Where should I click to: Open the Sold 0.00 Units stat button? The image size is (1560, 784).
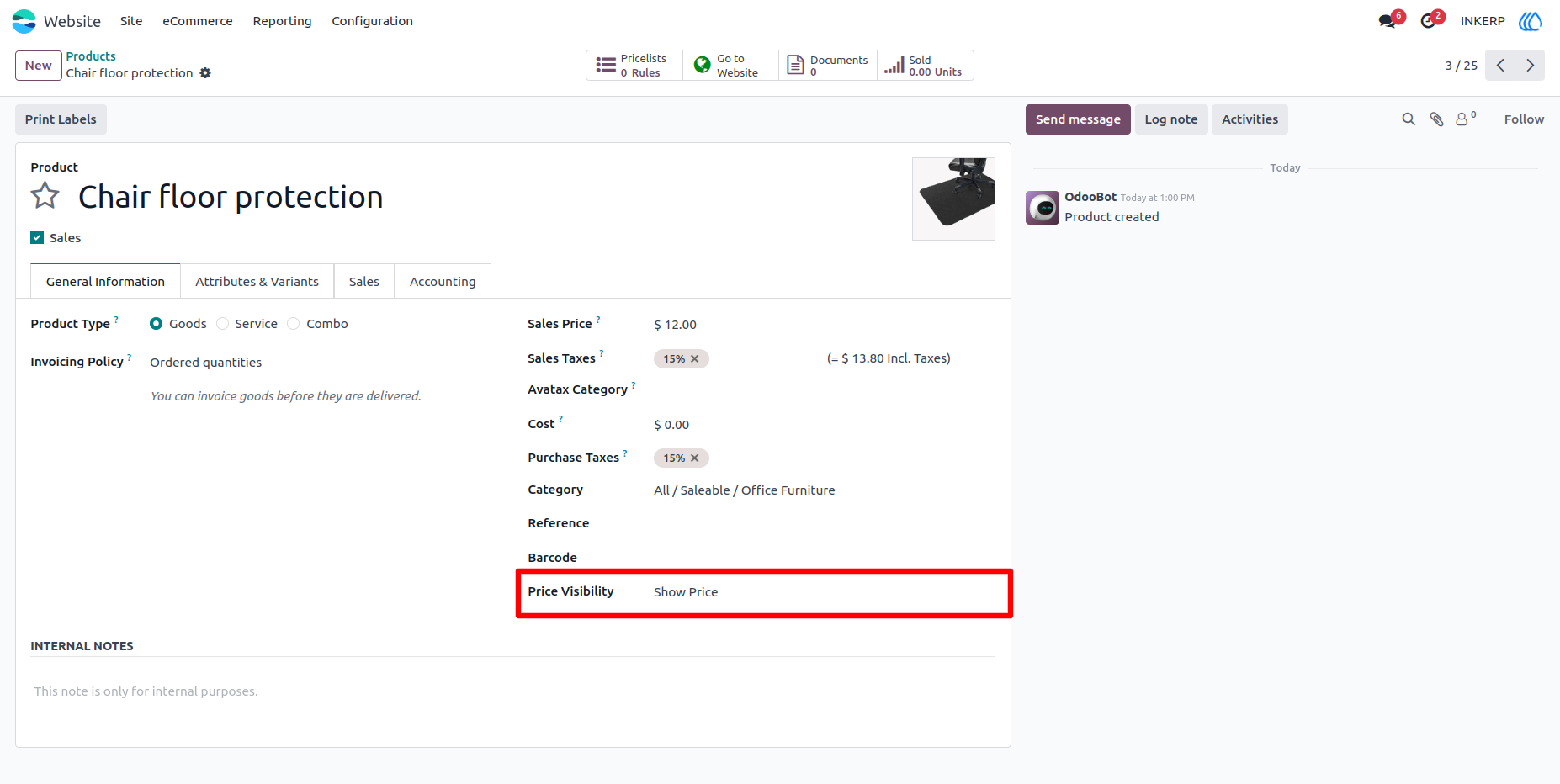point(926,66)
